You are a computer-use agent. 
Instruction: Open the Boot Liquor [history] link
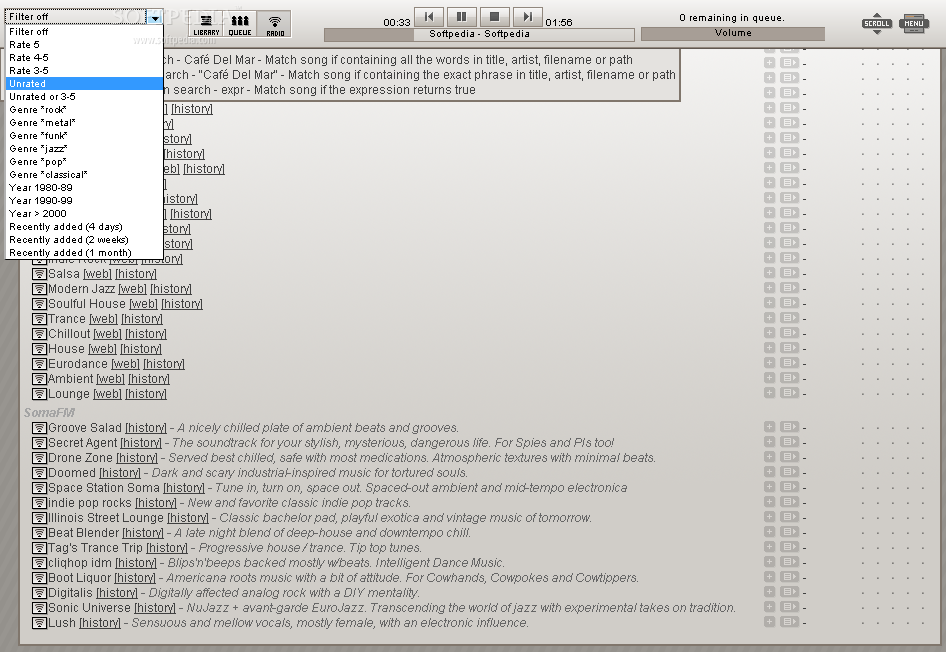coord(135,578)
